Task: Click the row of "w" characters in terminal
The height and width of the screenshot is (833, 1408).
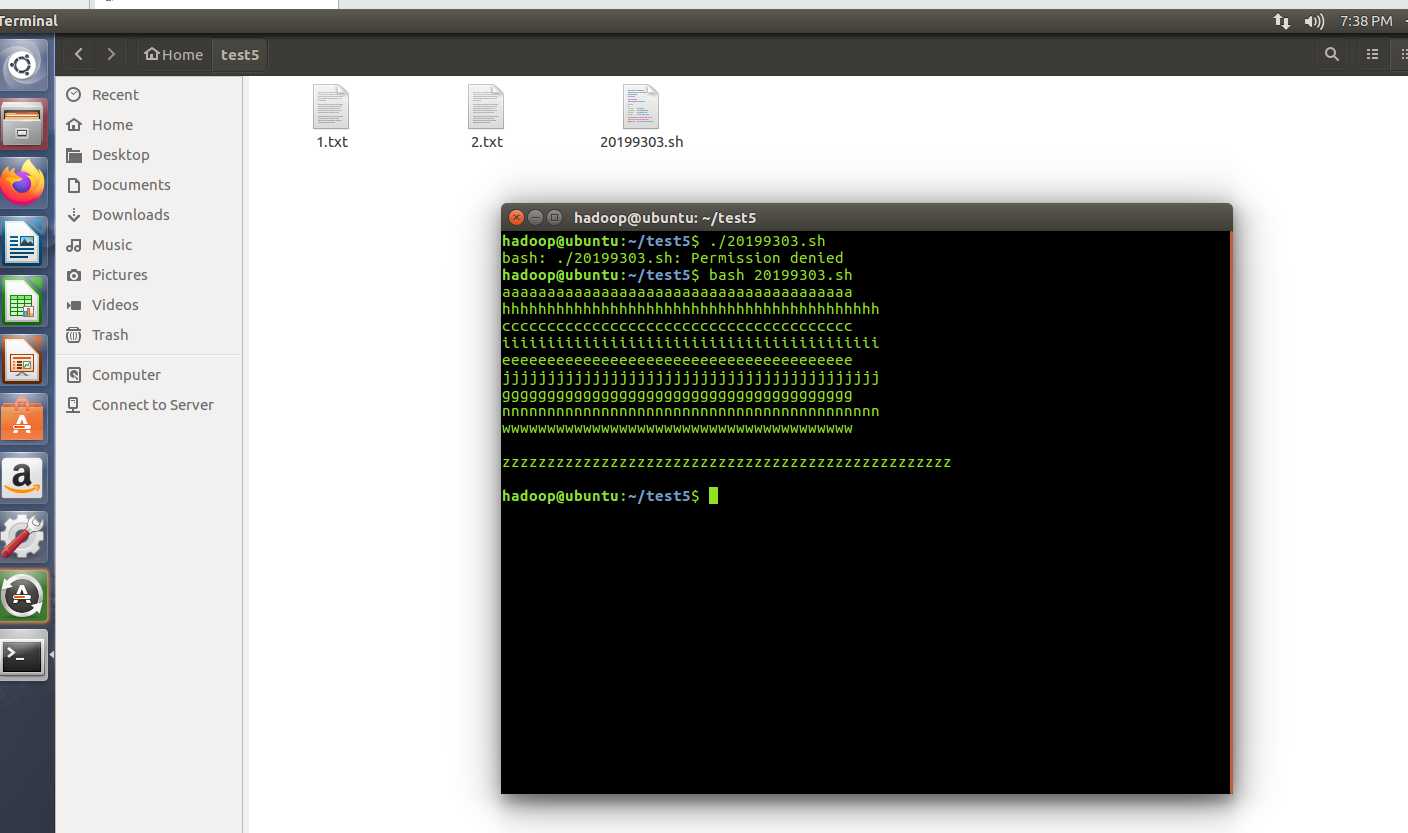Action: pyautogui.click(x=677, y=428)
